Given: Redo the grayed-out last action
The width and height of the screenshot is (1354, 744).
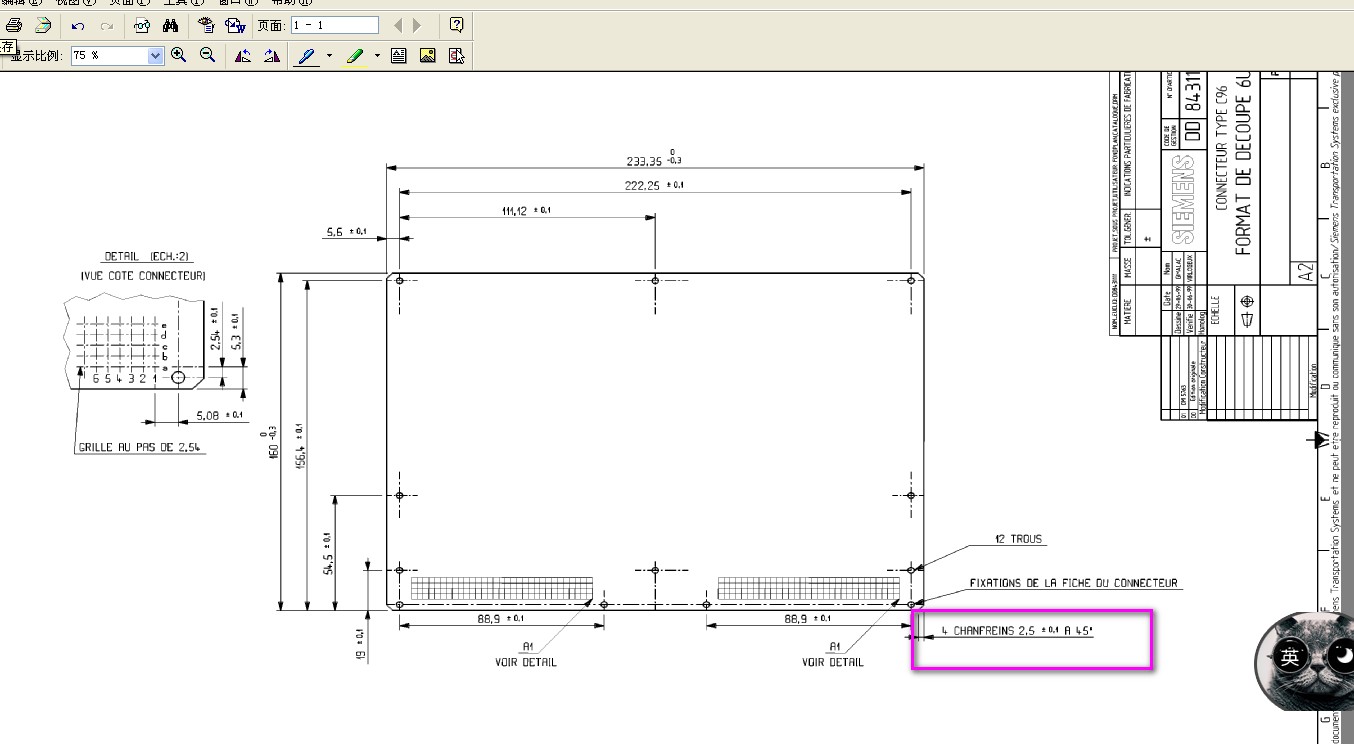Looking at the screenshot, I should click(x=106, y=25).
